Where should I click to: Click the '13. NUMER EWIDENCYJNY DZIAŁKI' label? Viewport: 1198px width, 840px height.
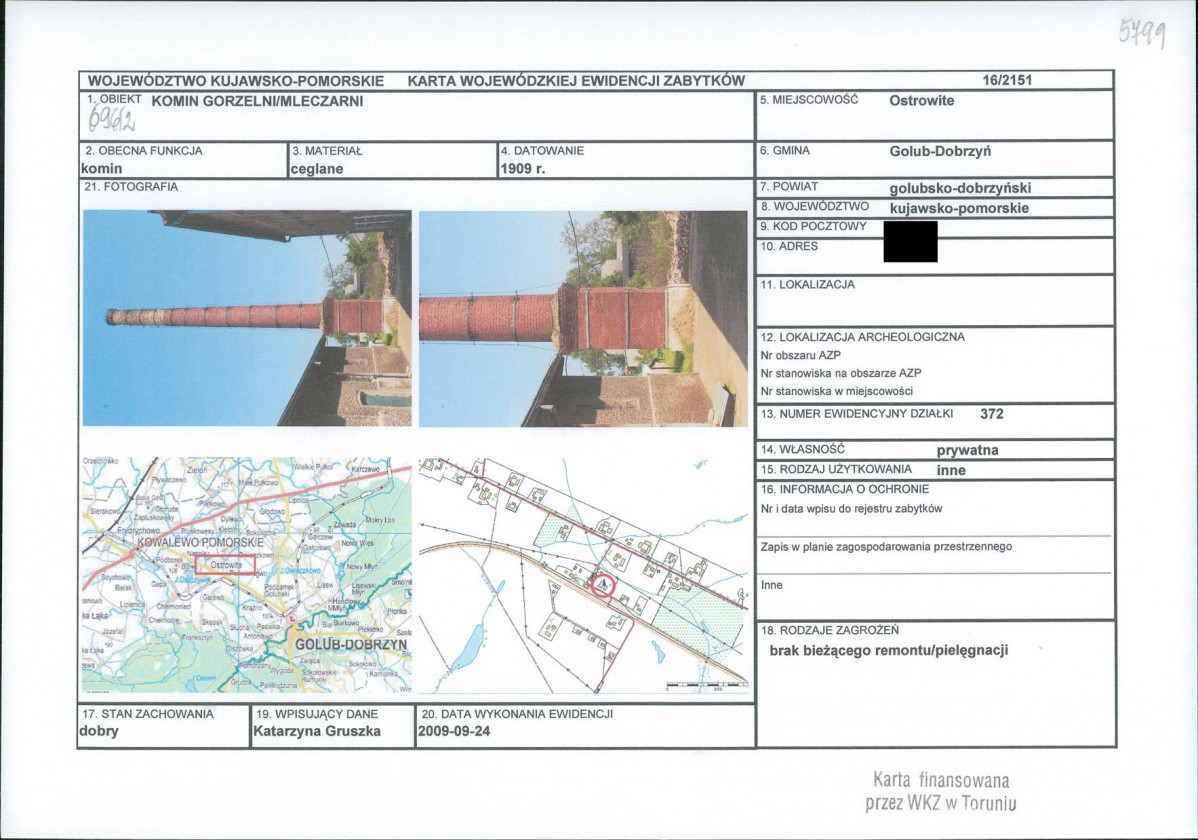click(856, 414)
